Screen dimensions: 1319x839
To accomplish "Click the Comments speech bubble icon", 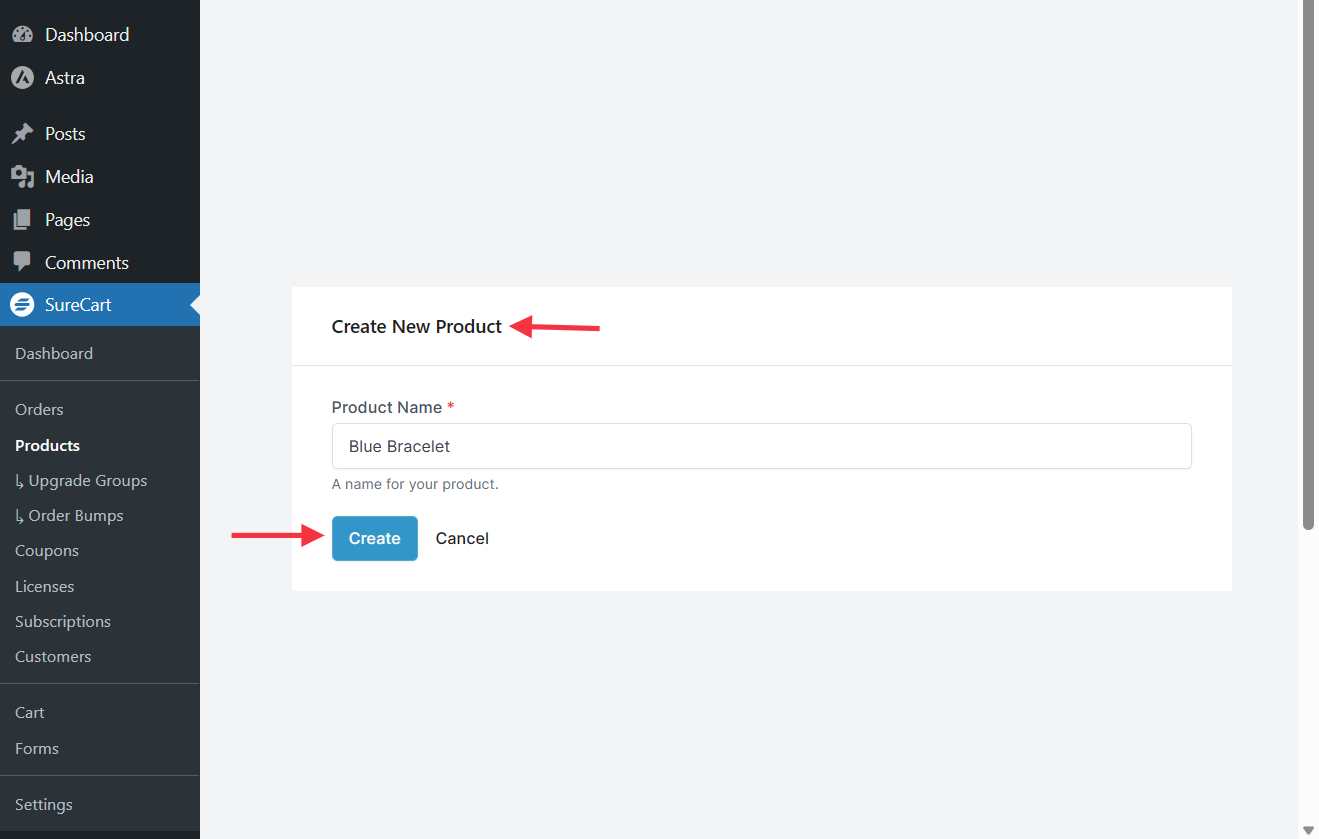I will click(x=22, y=262).
